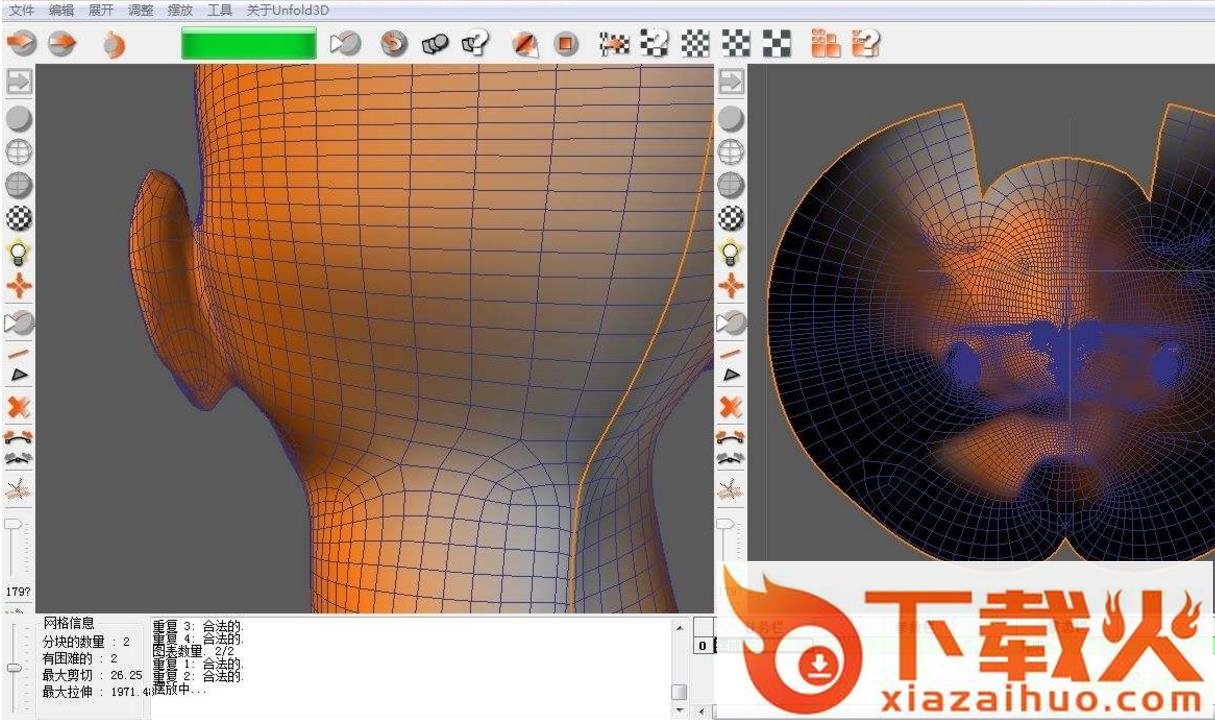This screenshot has height=720, width=1215.
Task: Click the checker with orange arrow icon
Action: [614, 43]
